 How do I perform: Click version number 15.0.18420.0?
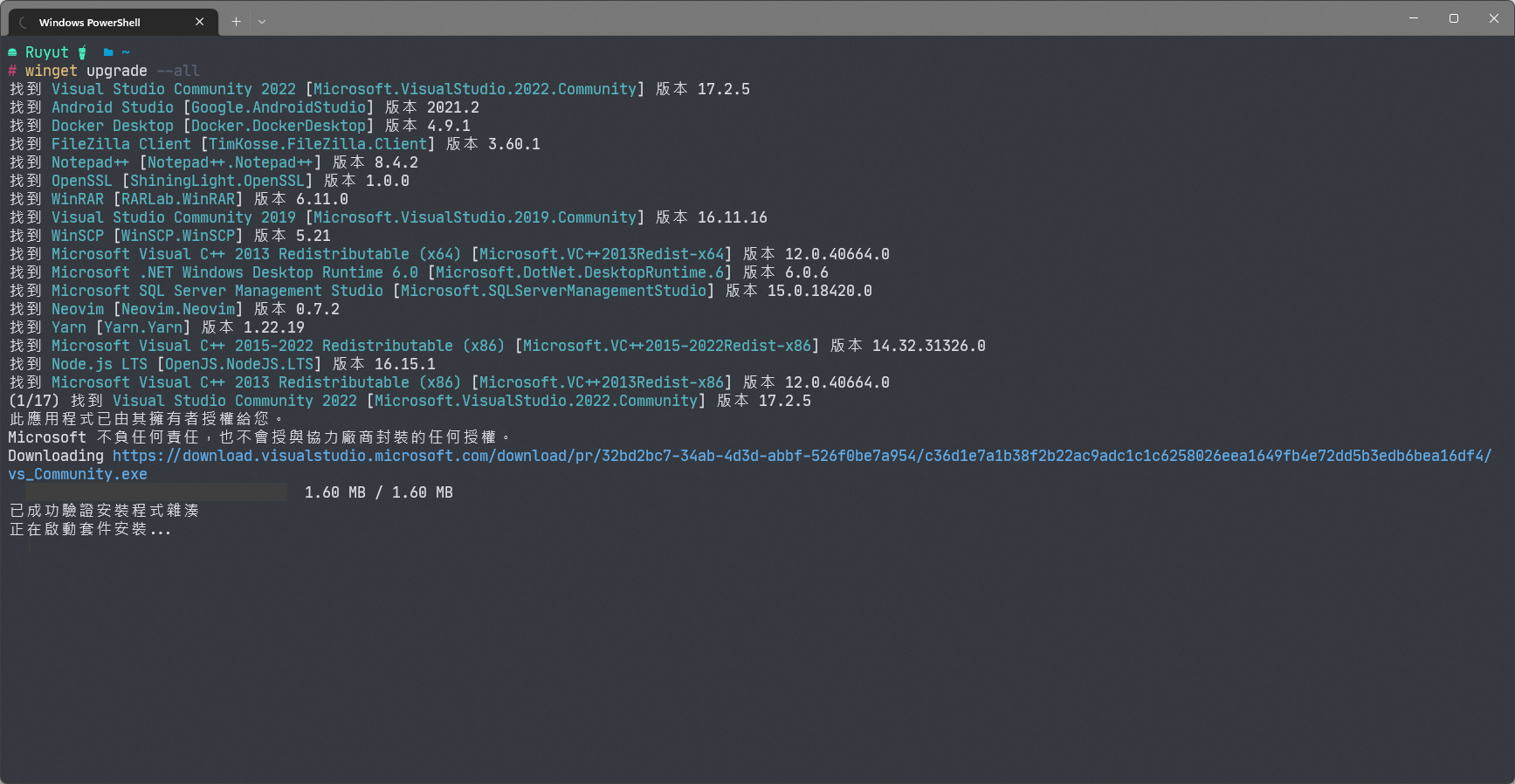820,291
